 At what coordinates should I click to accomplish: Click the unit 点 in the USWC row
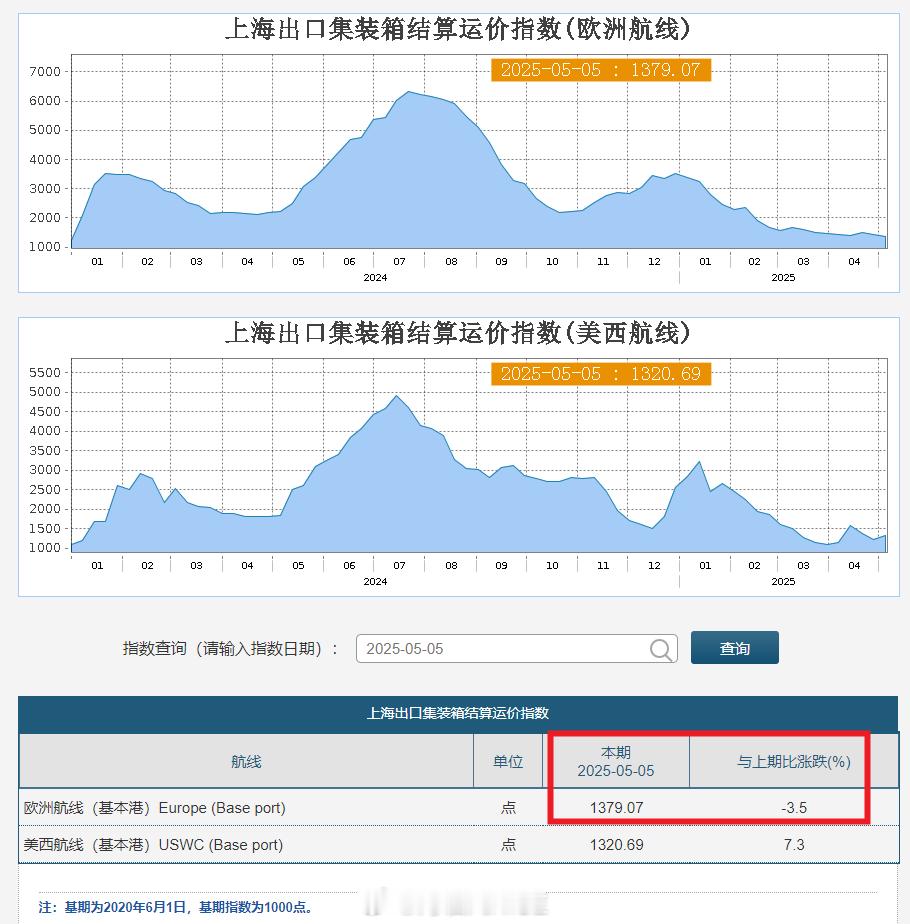[508, 845]
